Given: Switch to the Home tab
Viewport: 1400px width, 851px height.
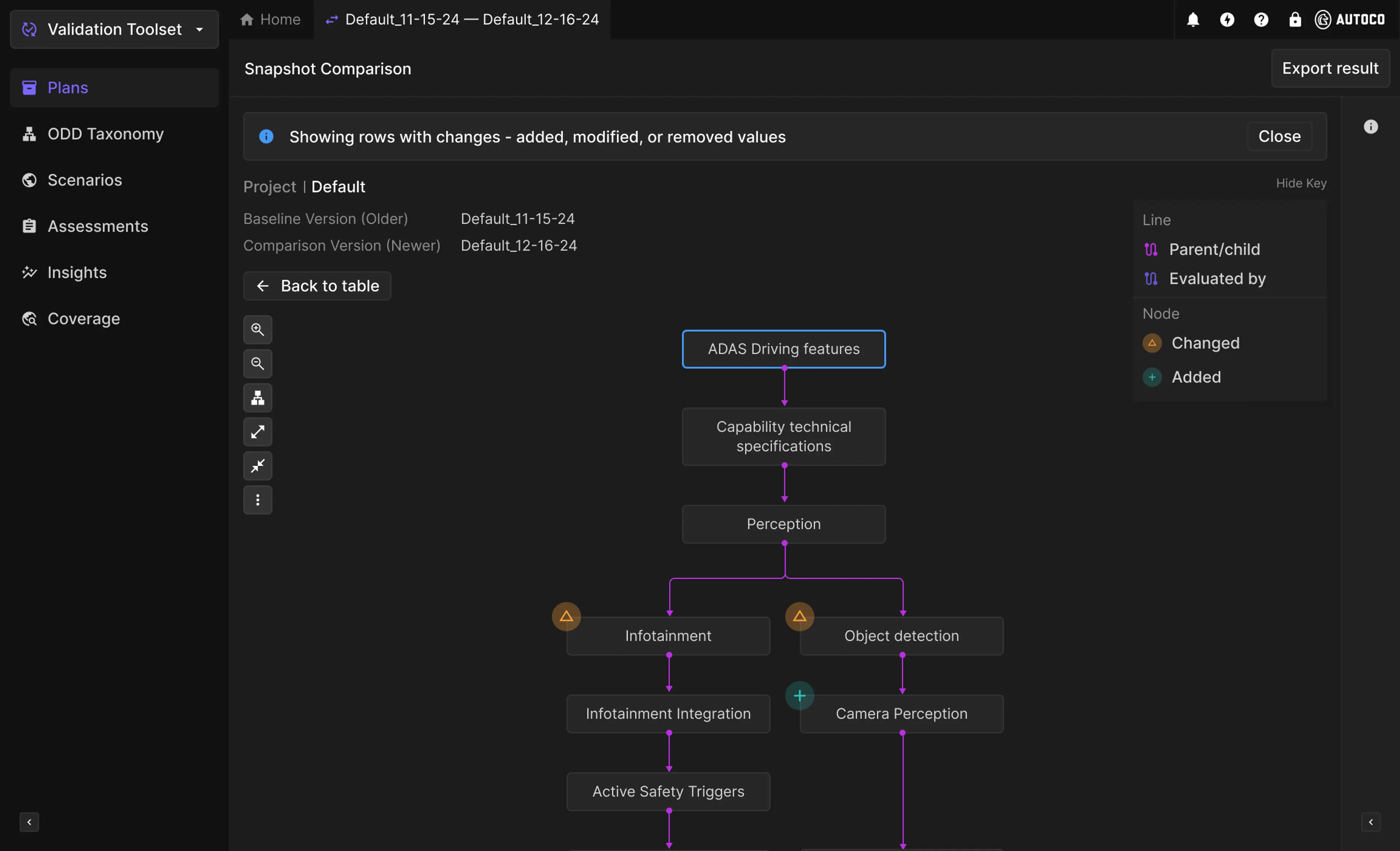Looking at the screenshot, I should pyautogui.click(x=271, y=19).
